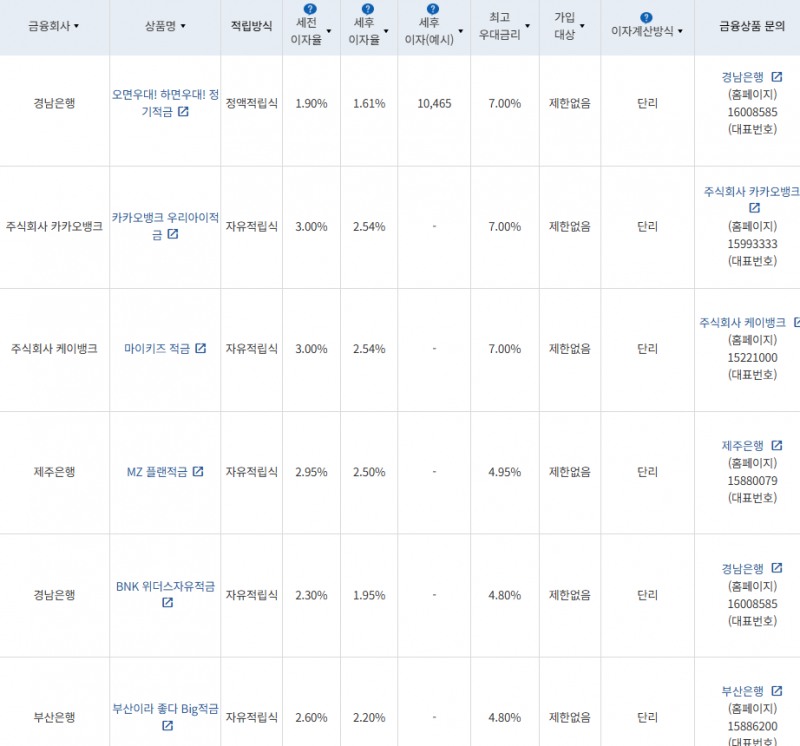Sort by 금융회사 column arrow
The image size is (800, 746).
click(x=77, y=26)
